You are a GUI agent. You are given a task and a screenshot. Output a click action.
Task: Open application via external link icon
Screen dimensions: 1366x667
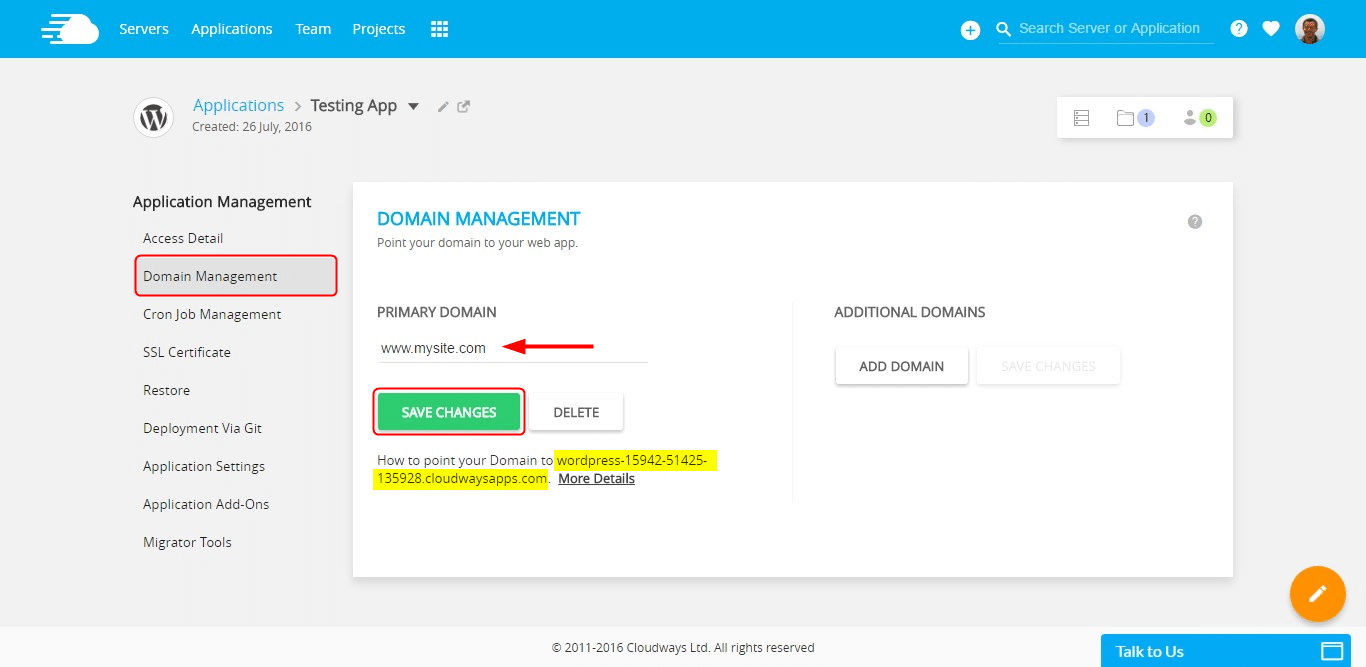point(464,106)
